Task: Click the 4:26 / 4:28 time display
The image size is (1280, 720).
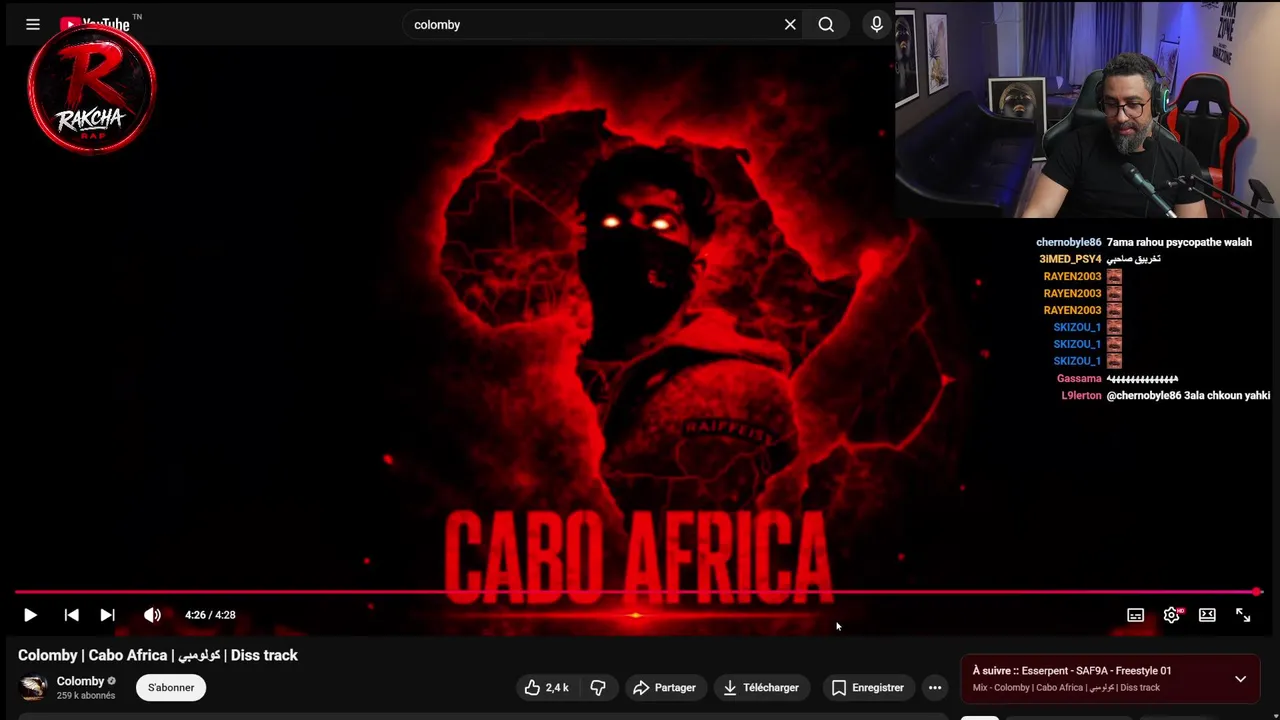Action: pyautogui.click(x=210, y=615)
